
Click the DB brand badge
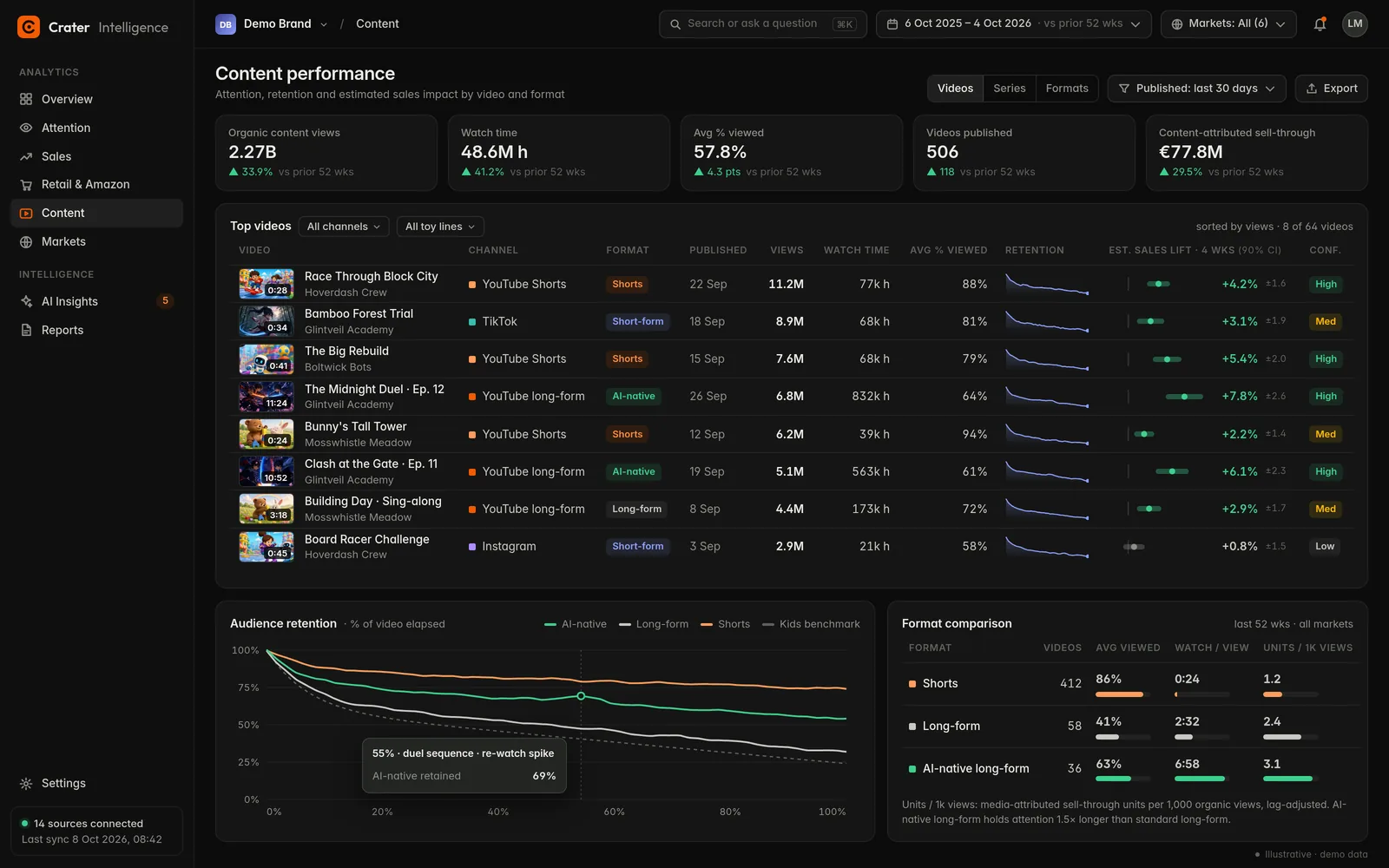[x=226, y=24]
